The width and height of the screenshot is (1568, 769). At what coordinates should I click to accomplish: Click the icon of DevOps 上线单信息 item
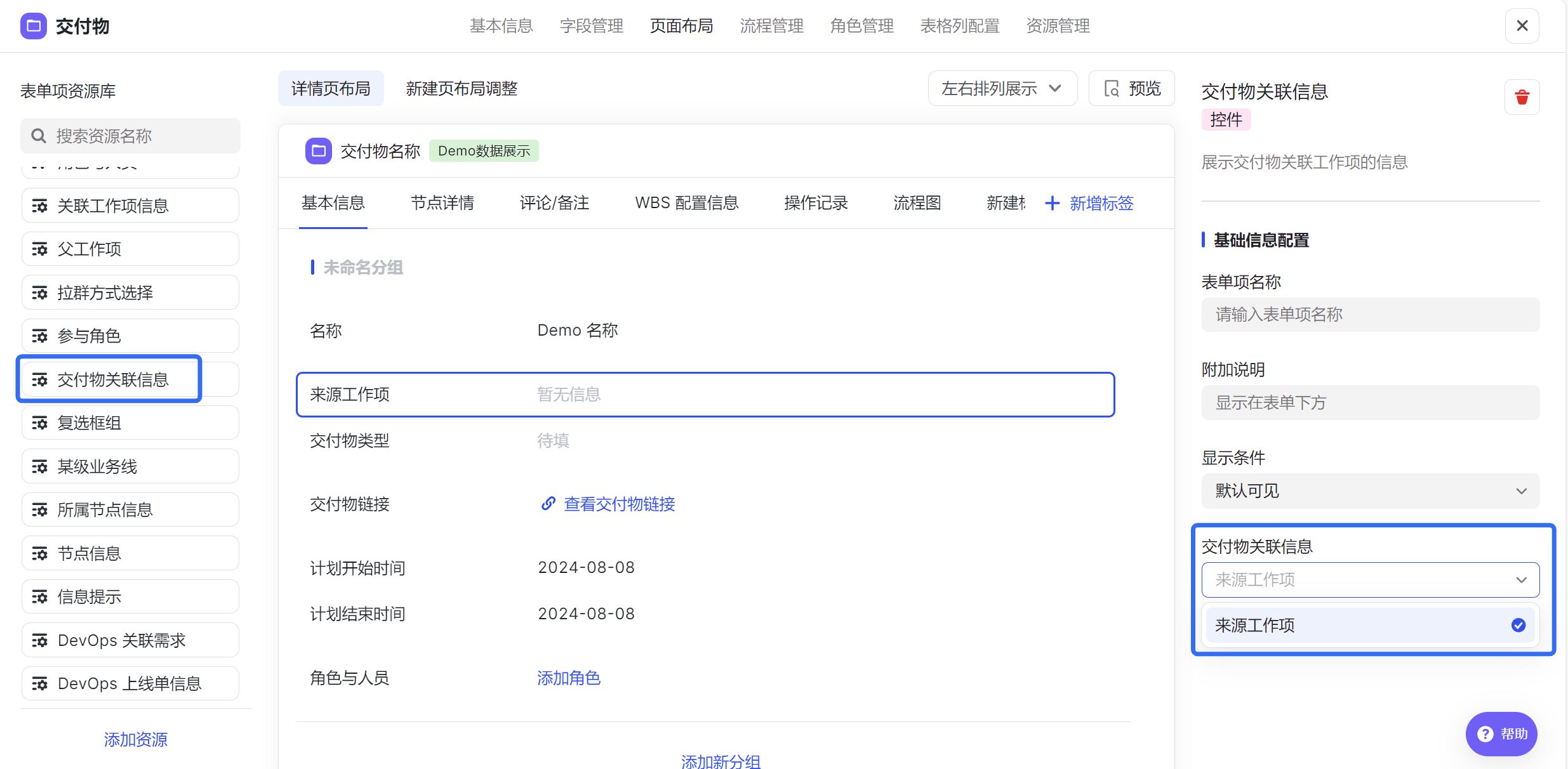(x=40, y=683)
